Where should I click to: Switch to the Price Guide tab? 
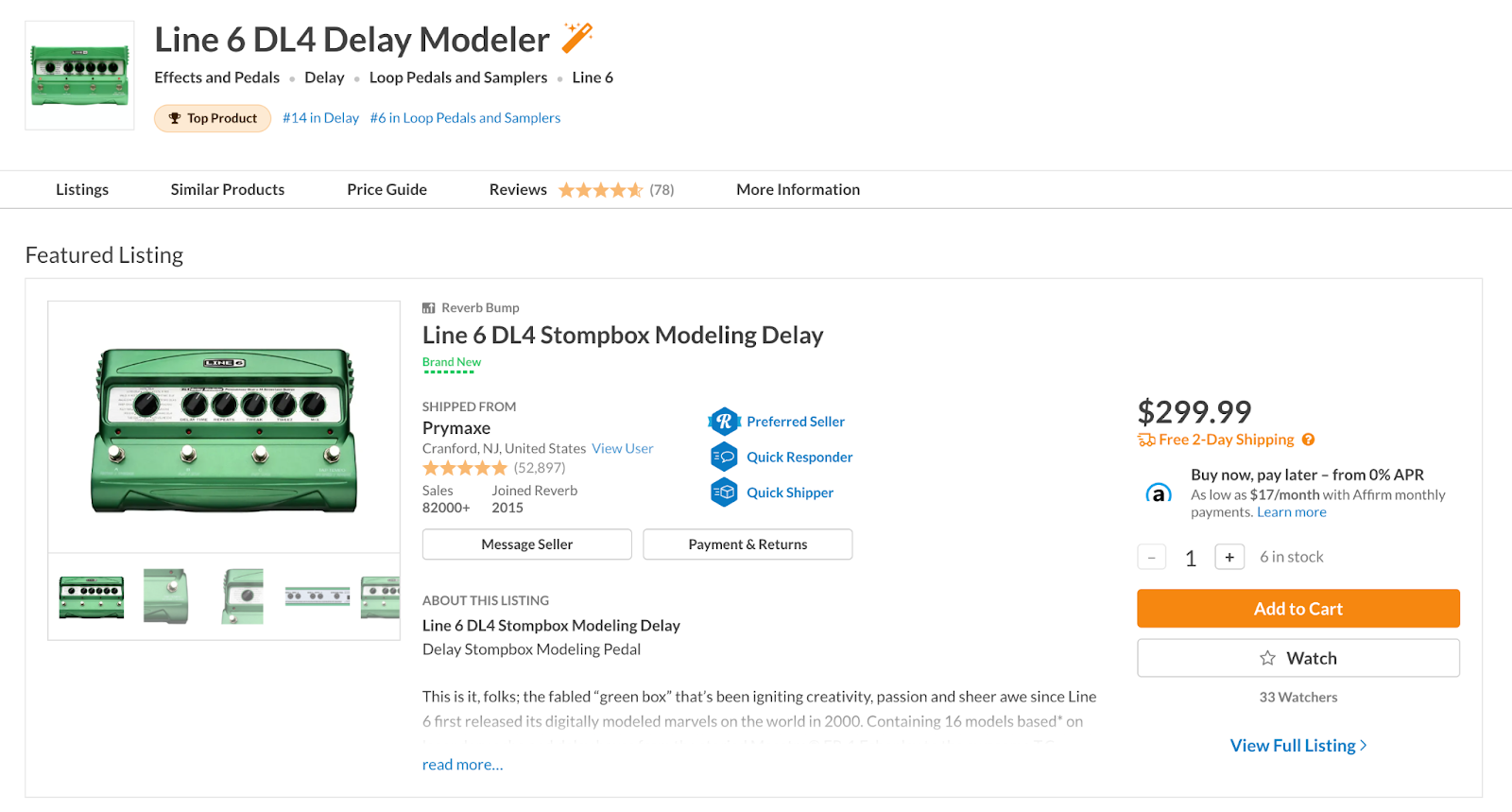pyautogui.click(x=387, y=190)
